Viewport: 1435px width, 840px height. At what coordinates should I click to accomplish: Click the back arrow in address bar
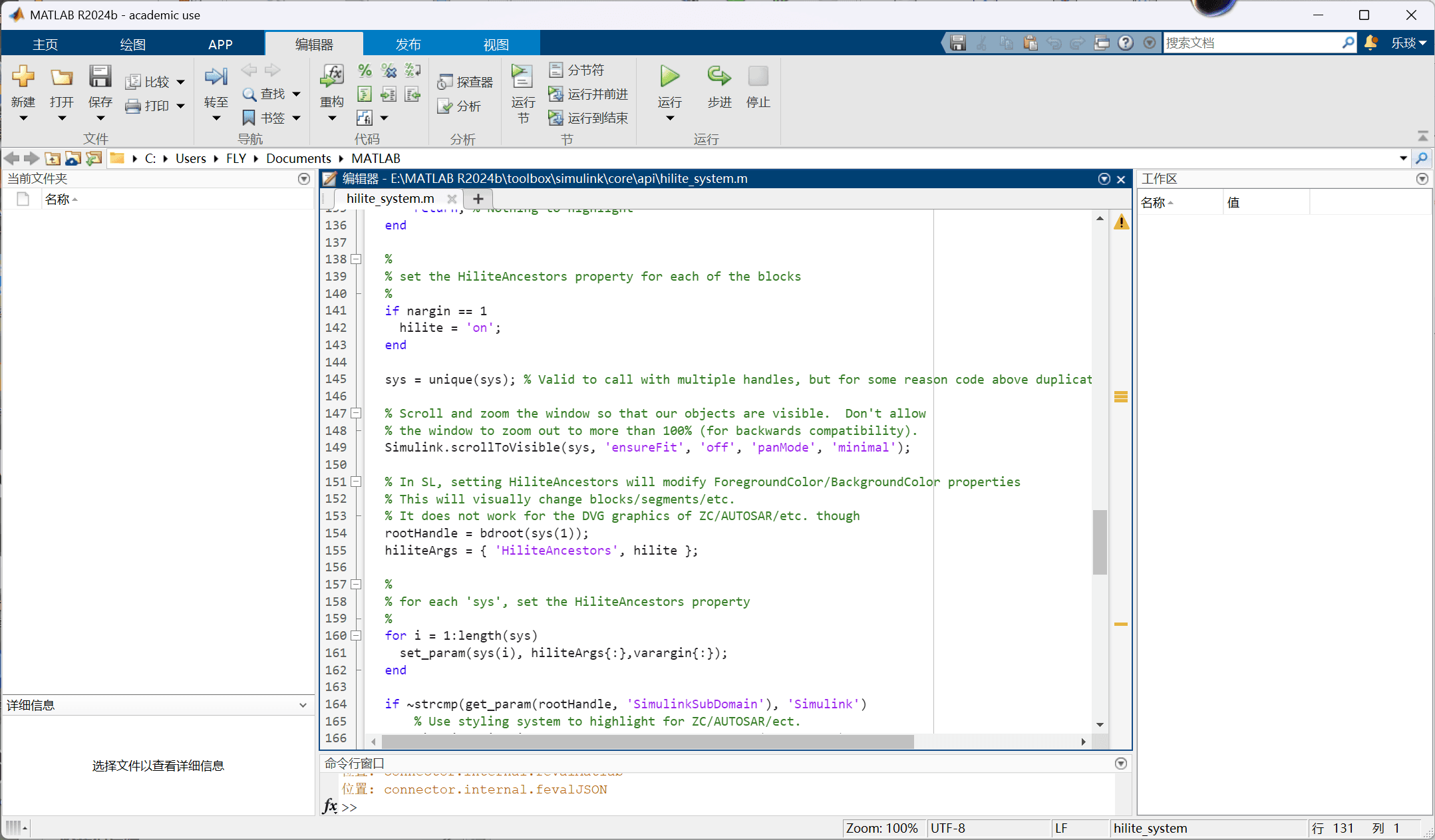(x=11, y=158)
